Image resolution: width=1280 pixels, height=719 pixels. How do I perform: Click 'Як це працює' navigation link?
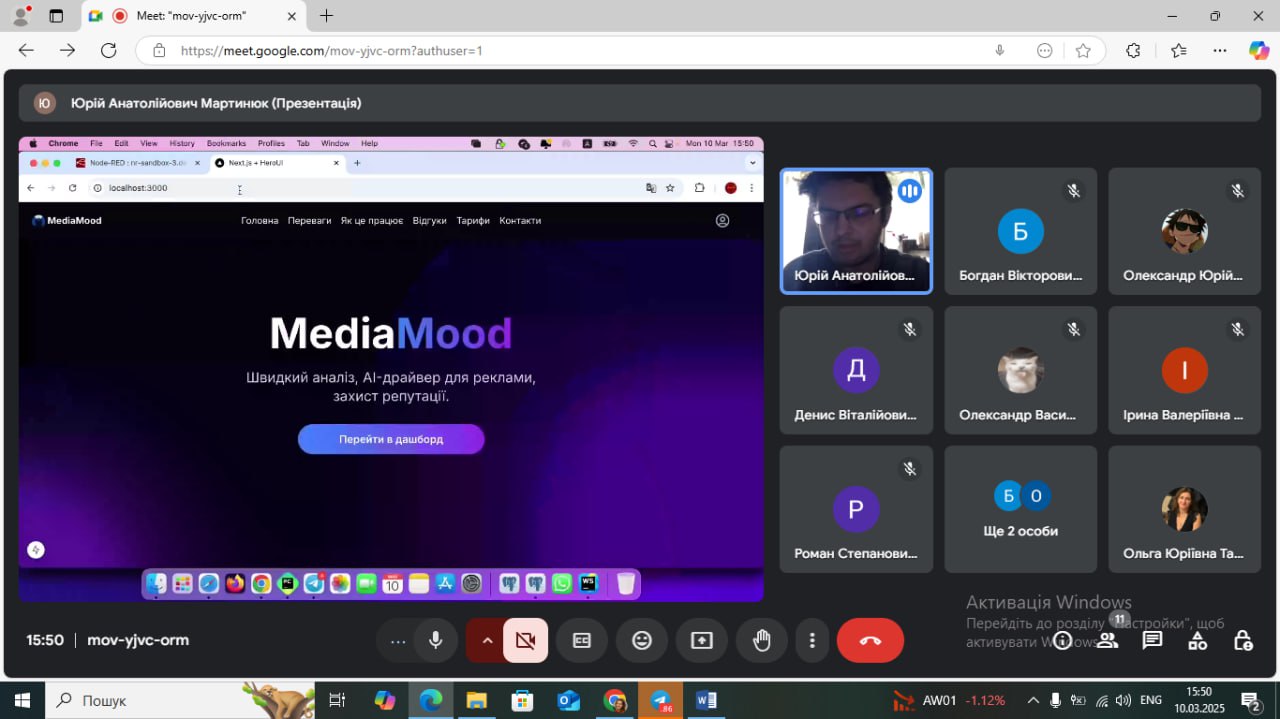click(372, 221)
